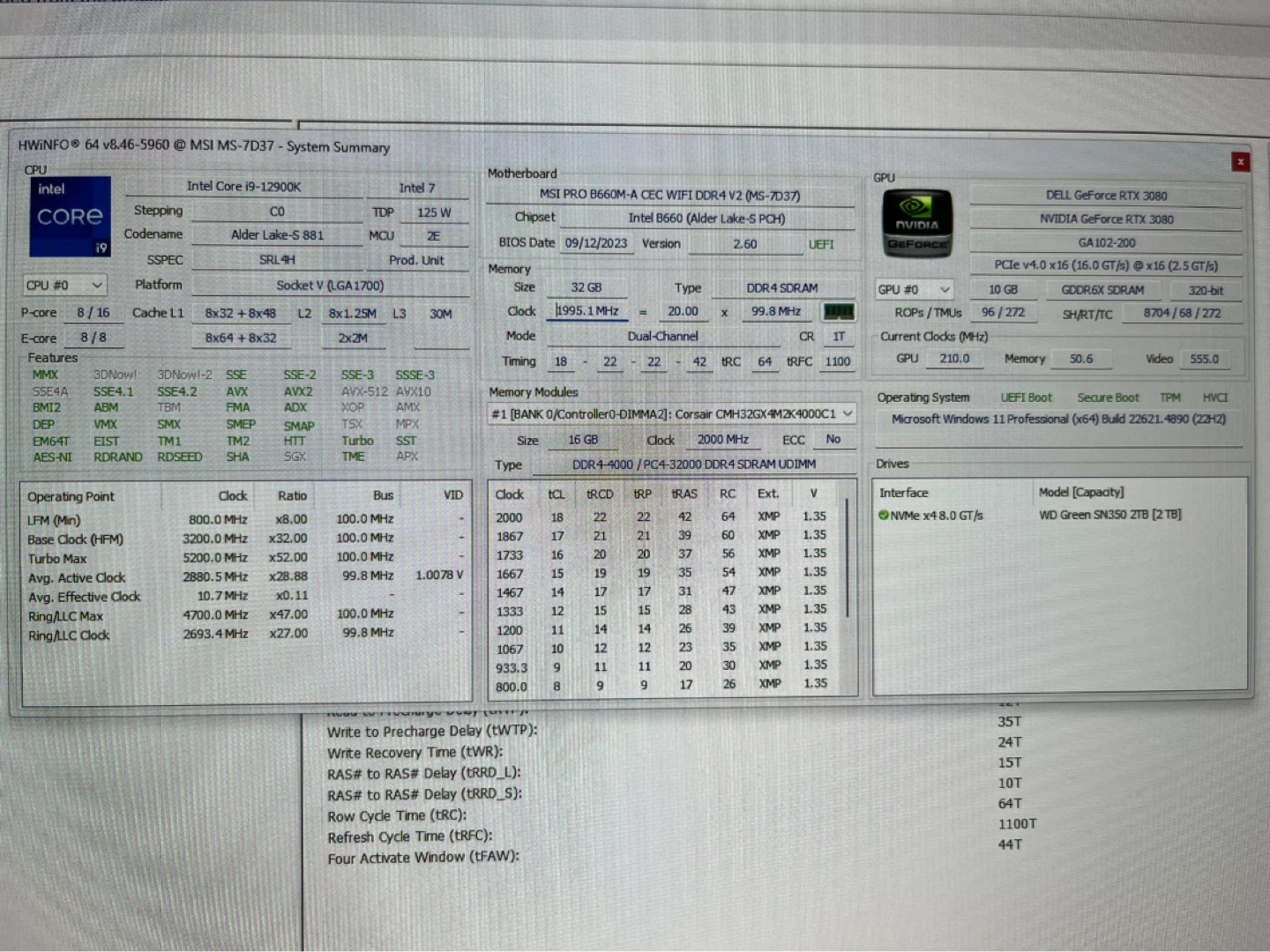Click the ECC value No
Viewport: 1270px width, 952px height.
833,439
